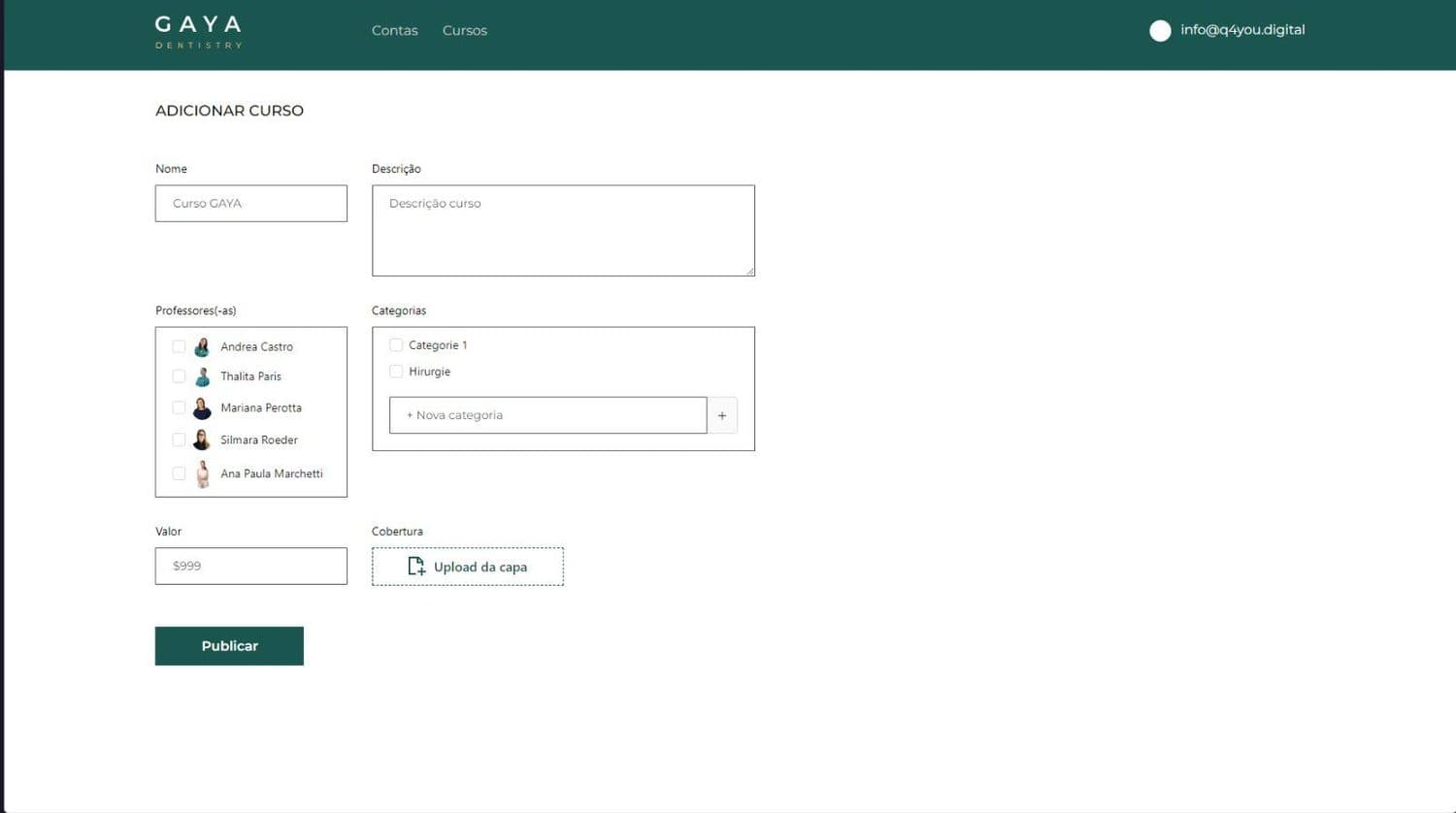Focus the Nova categoria input field
1456x813 pixels.
(x=548, y=415)
